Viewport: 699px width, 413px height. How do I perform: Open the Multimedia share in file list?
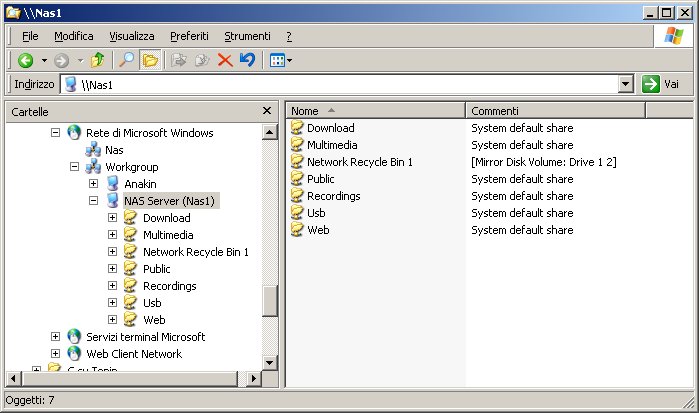331,145
